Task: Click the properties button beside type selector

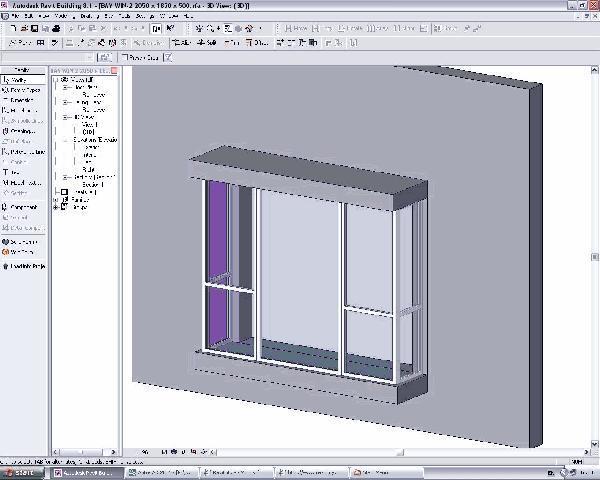Action: point(104,57)
